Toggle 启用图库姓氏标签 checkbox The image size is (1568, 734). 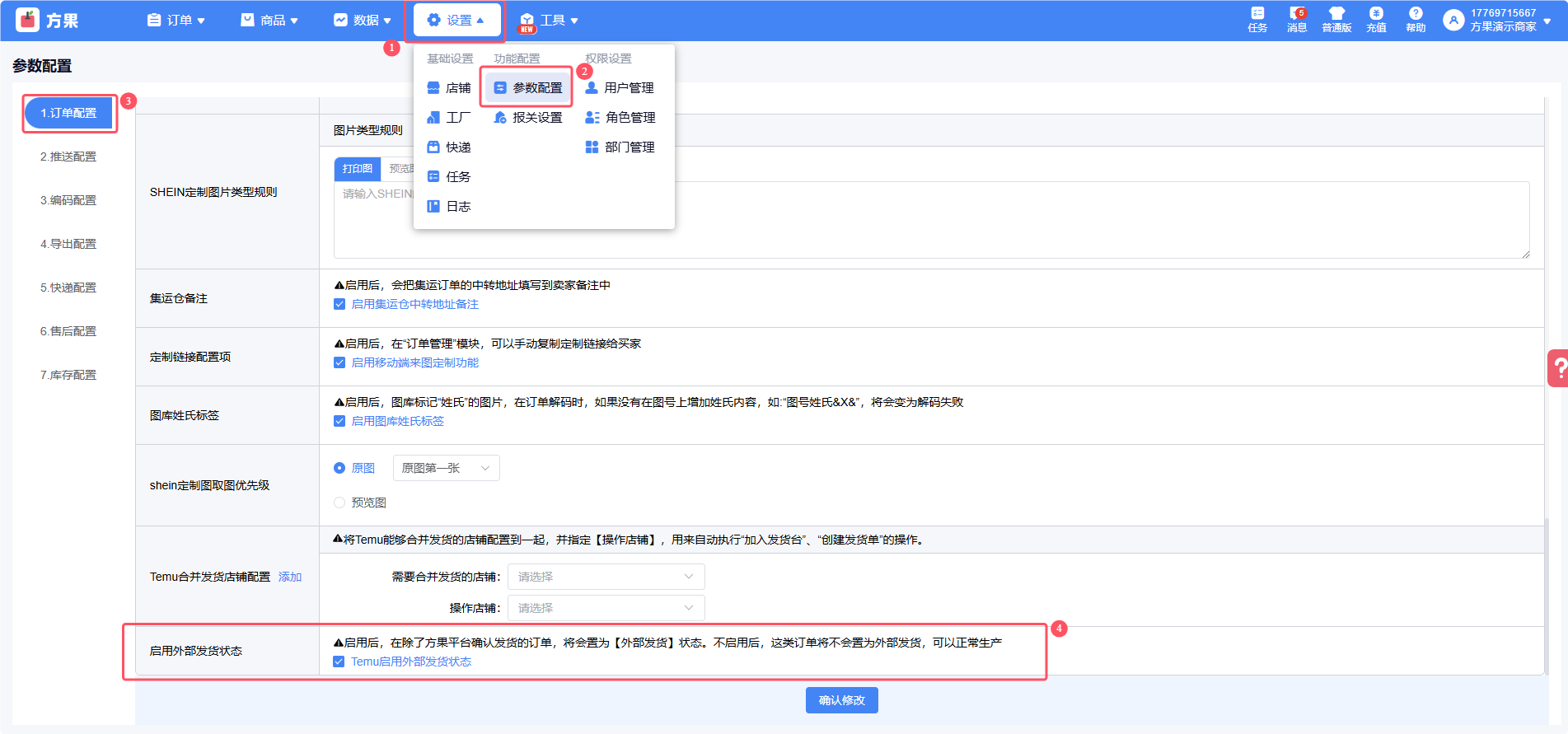click(339, 421)
